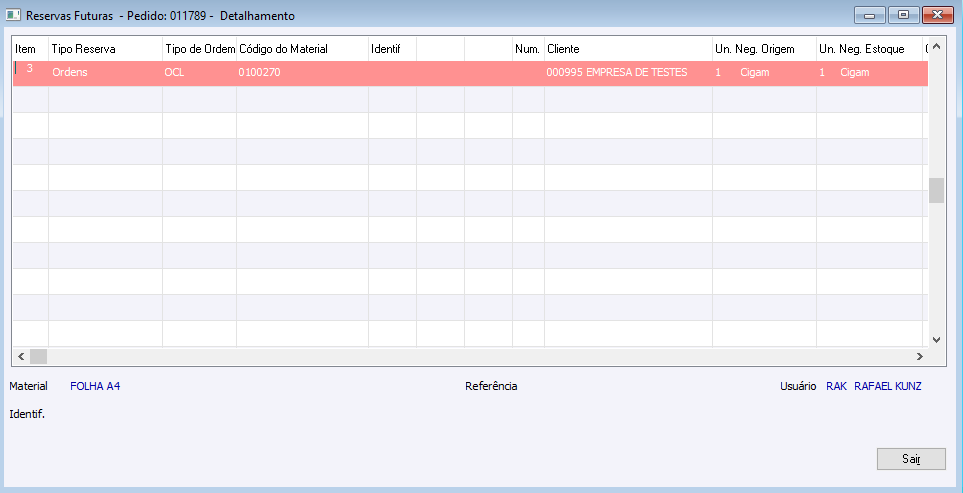Image resolution: width=963 pixels, height=493 pixels.
Task: Click the Identif column header
Action: [x=392, y=49]
